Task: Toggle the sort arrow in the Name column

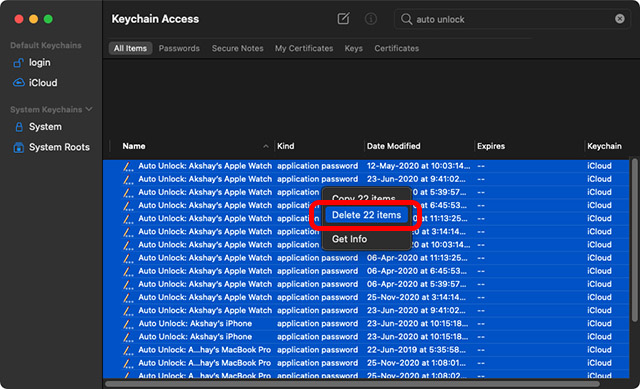Action: pyautogui.click(x=266, y=146)
